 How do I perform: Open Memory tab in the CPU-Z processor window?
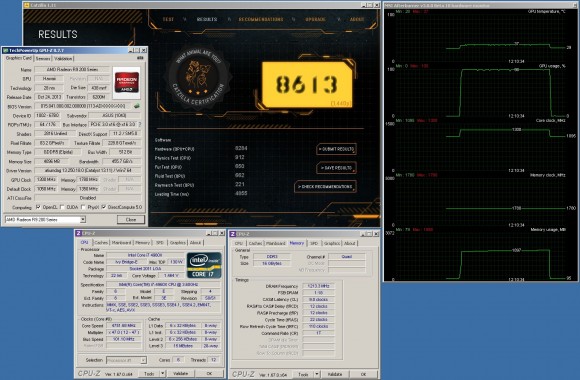point(142,243)
